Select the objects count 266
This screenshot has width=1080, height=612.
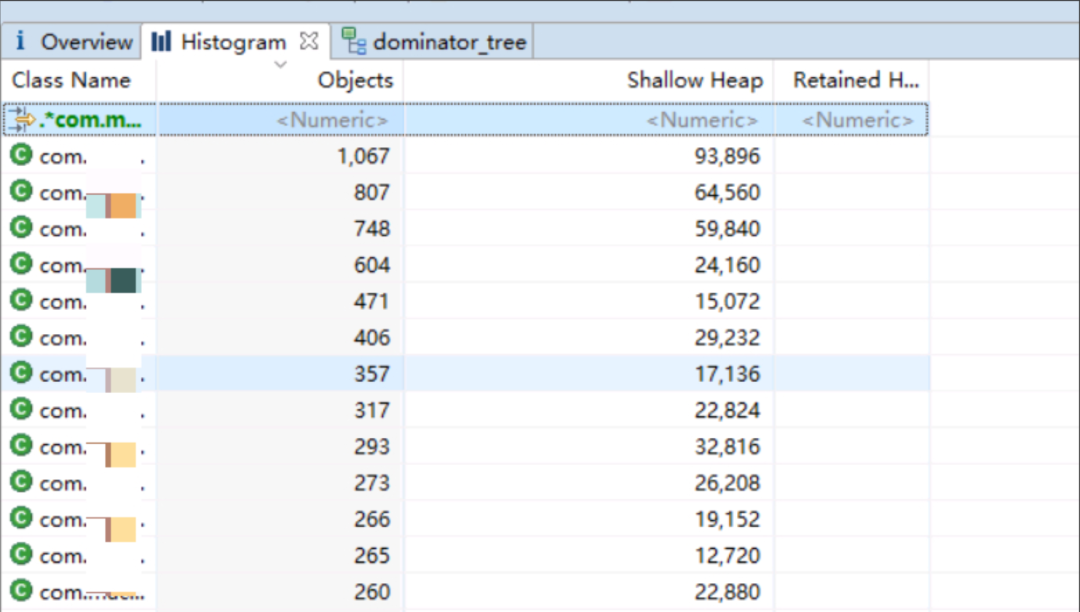372,519
